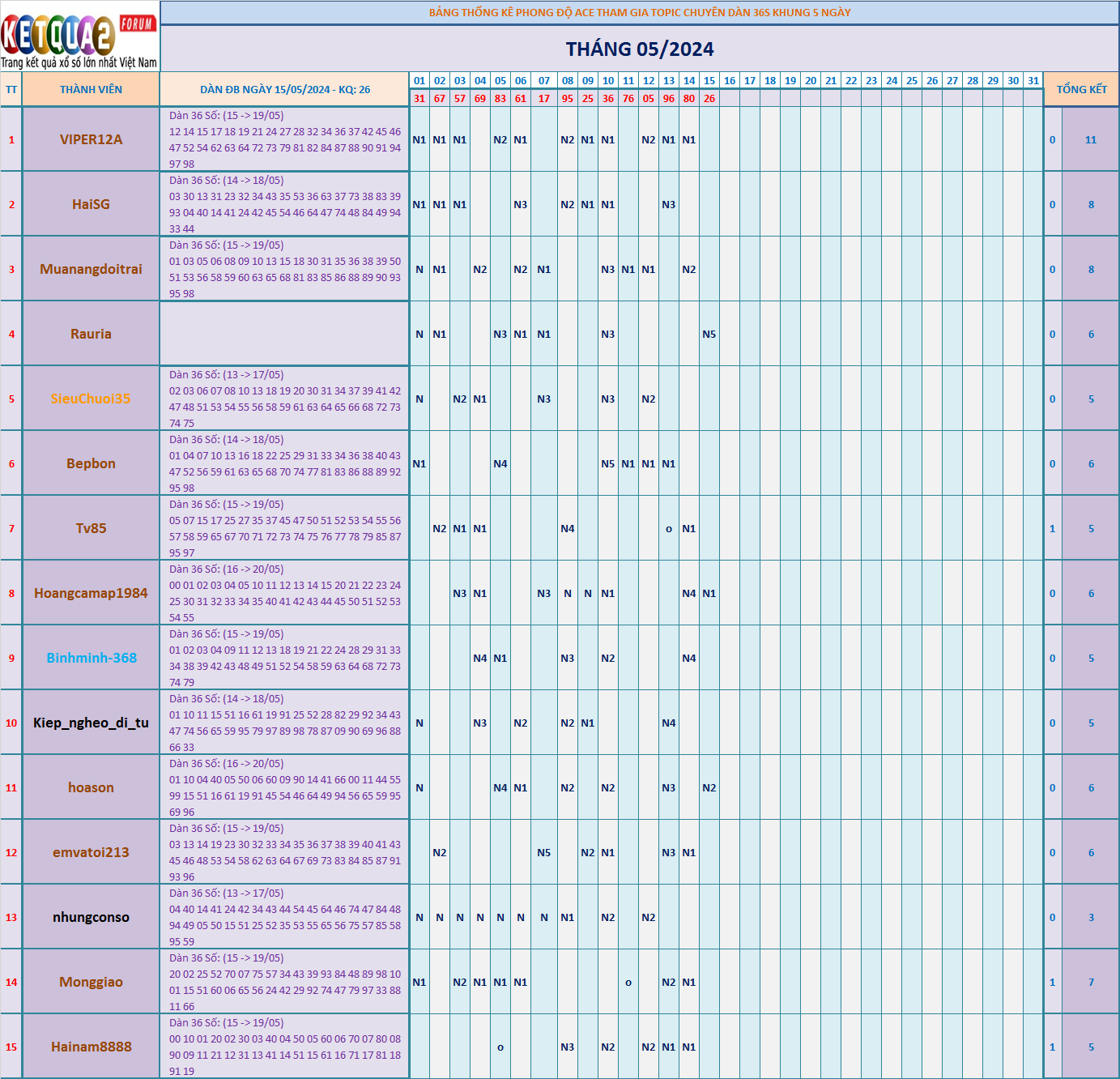Click the username nhungconso
This screenshot has height=1079, width=1120.
click(x=90, y=916)
